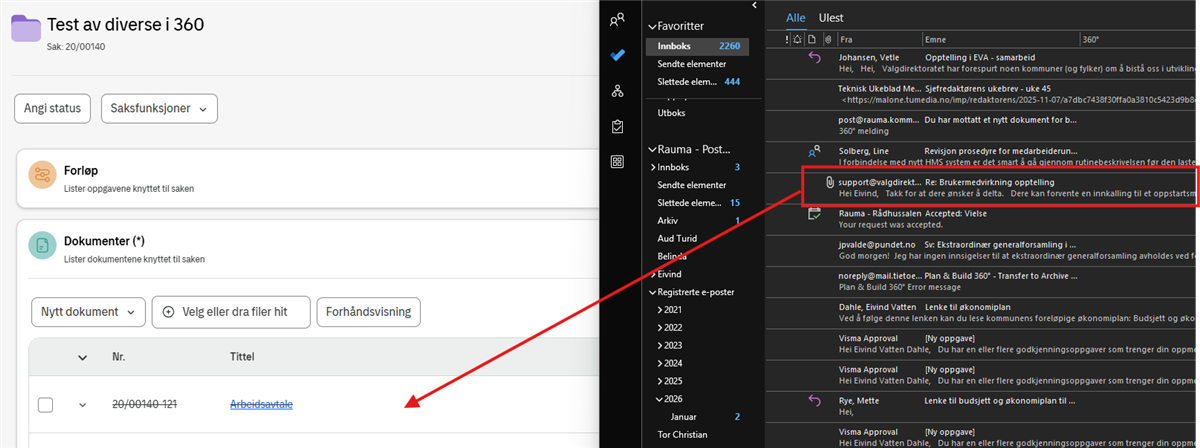The image size is (1200, 448).
Task: Open the Saksfunksjoner dropdown
Action: [x=159, y=108]
